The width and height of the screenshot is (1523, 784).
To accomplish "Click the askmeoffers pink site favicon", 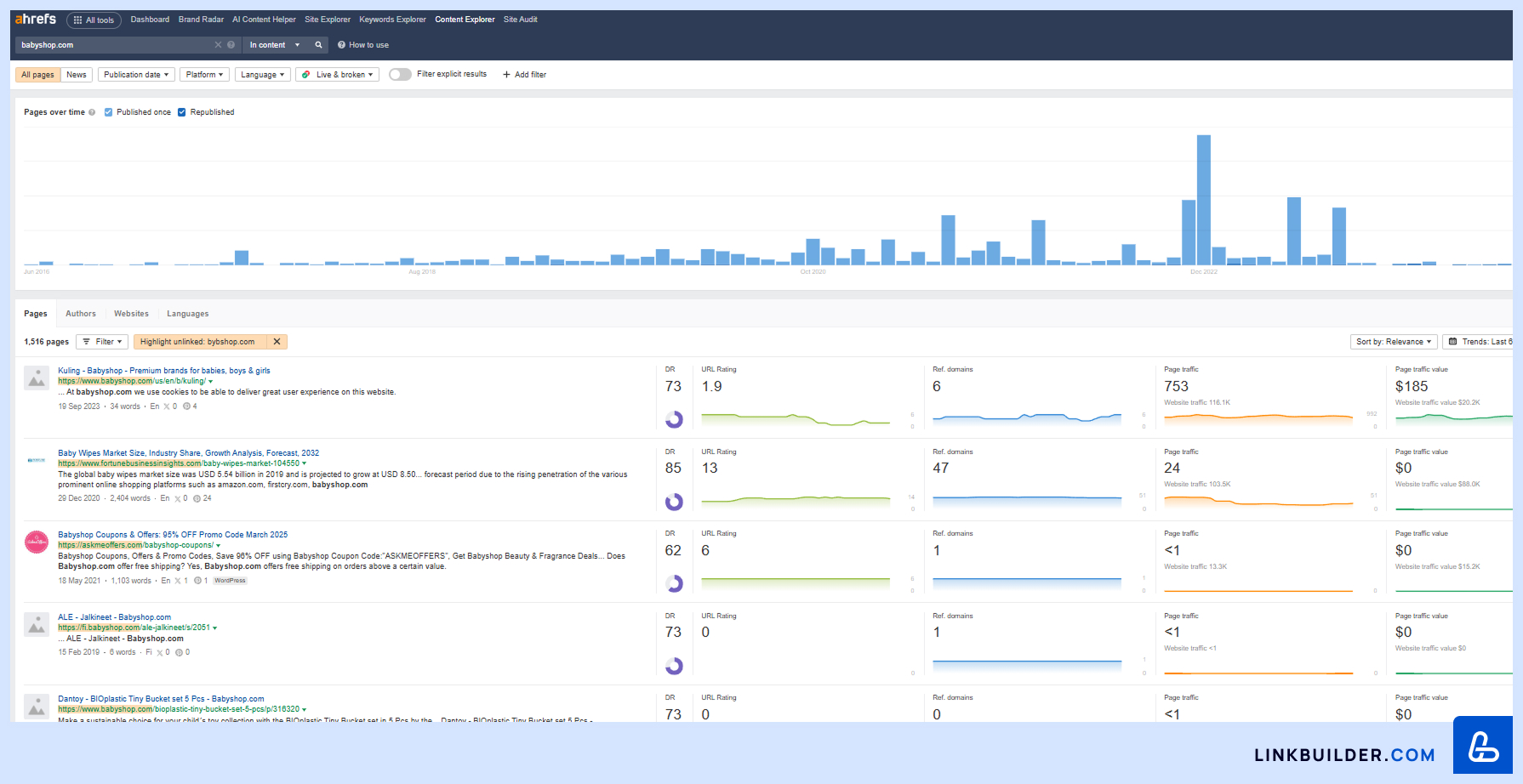I will tap(37, 542).
